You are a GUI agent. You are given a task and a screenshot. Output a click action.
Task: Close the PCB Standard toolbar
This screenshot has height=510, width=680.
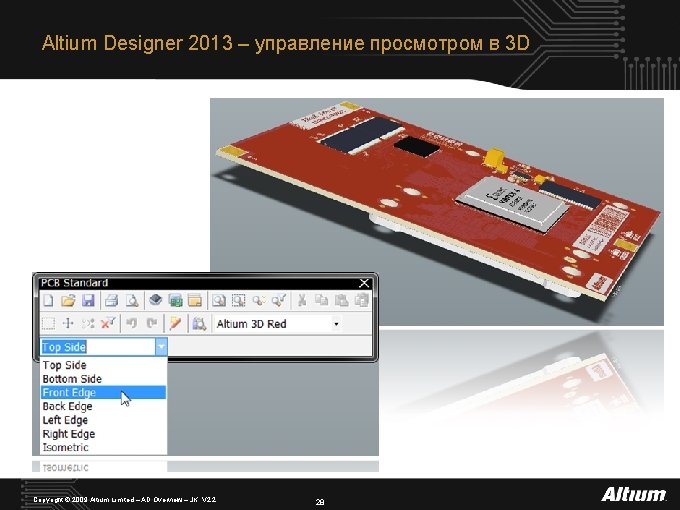(x=364, y=283)
